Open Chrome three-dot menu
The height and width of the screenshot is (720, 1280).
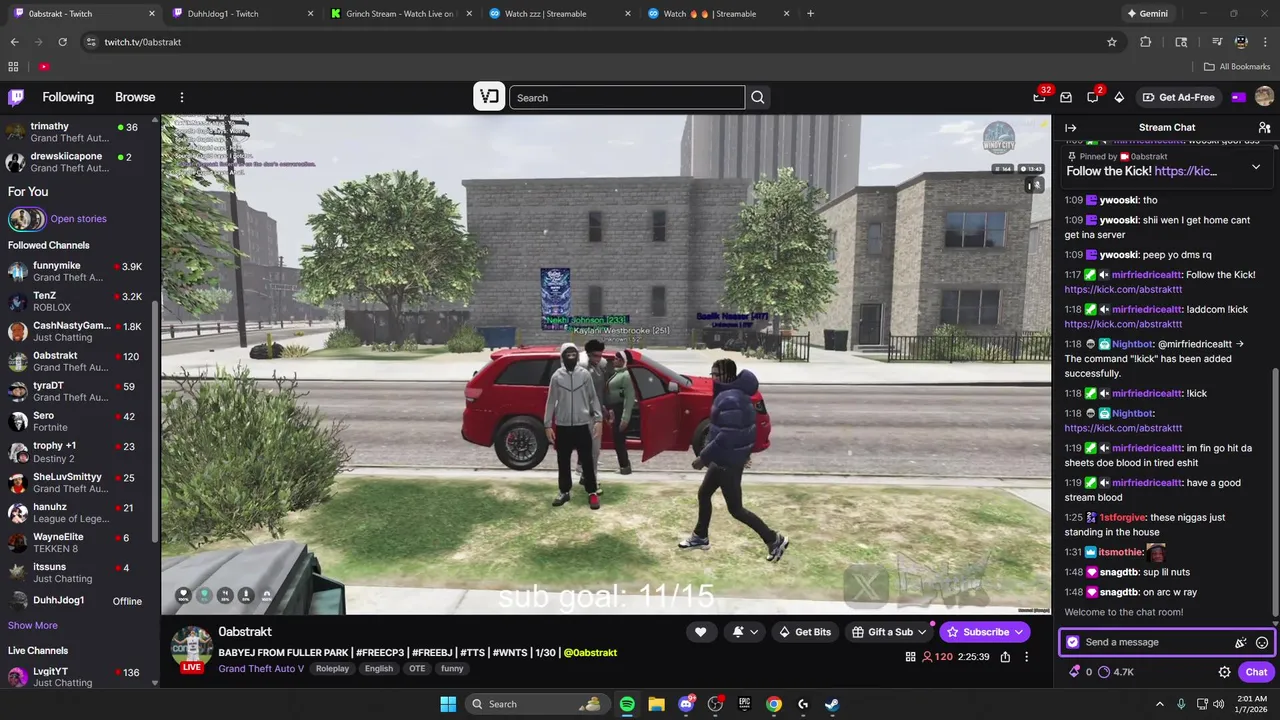[1264, 42]
